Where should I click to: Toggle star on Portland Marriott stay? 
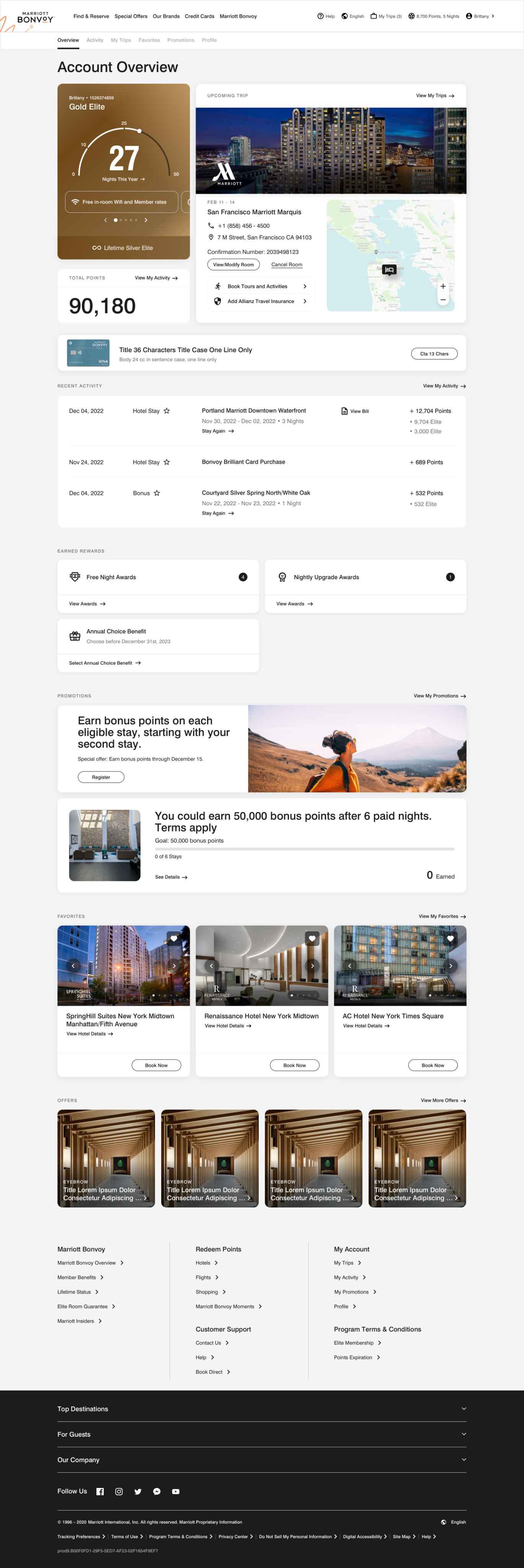[167, 411]
